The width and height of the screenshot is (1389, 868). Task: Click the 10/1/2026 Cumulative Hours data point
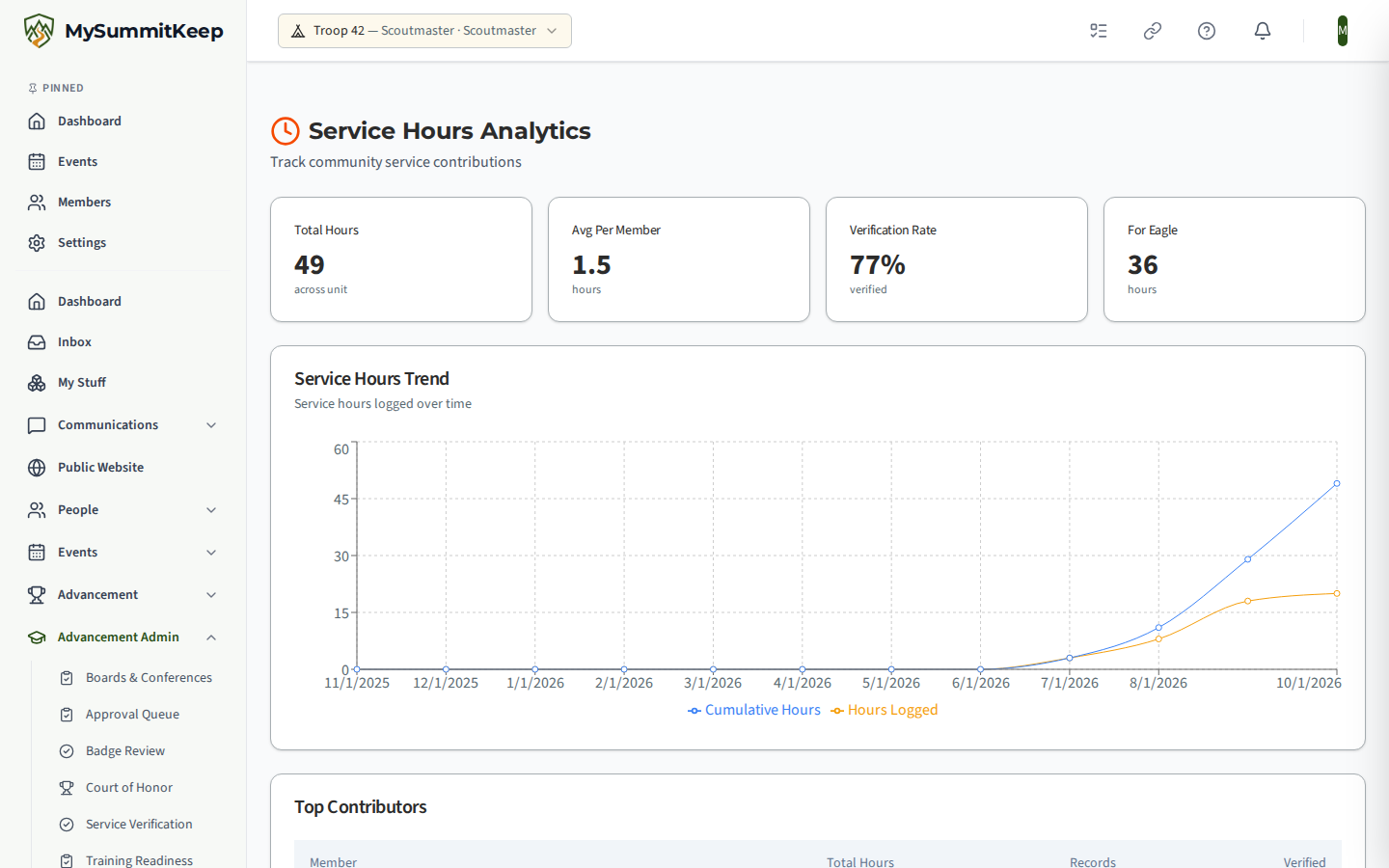[x=1337, y=483]
